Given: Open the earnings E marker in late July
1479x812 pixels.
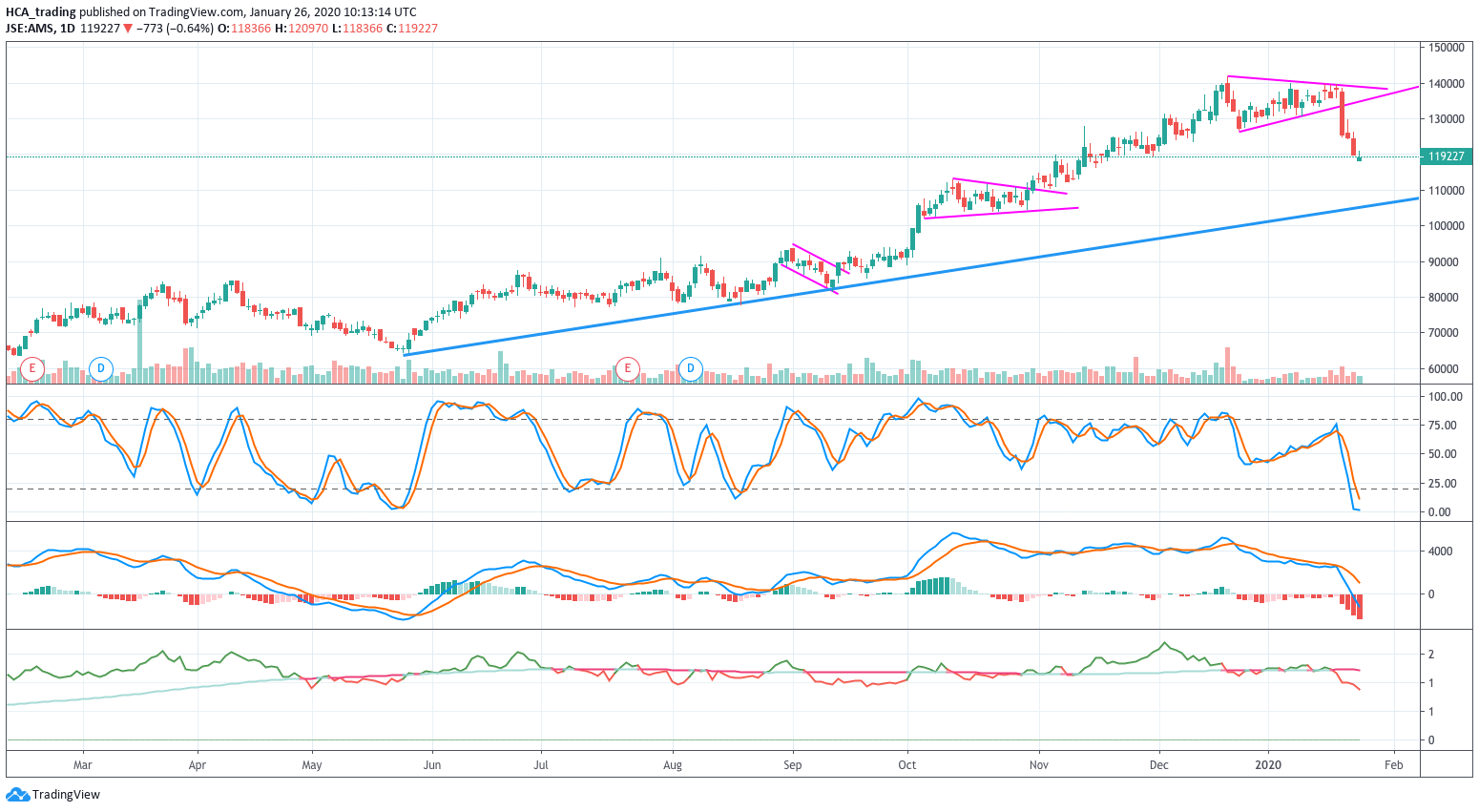Looking at the screenshot, I should tap(627, 368).
